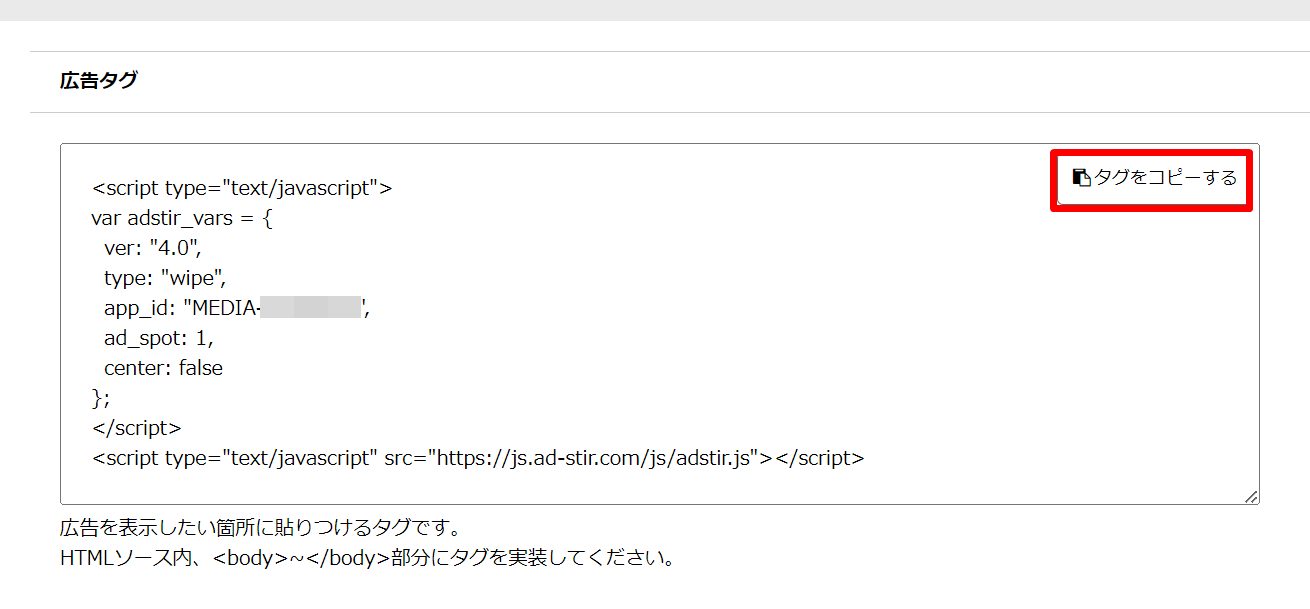Click the word false in the code

pyautogui.click(x=201, y=368)
